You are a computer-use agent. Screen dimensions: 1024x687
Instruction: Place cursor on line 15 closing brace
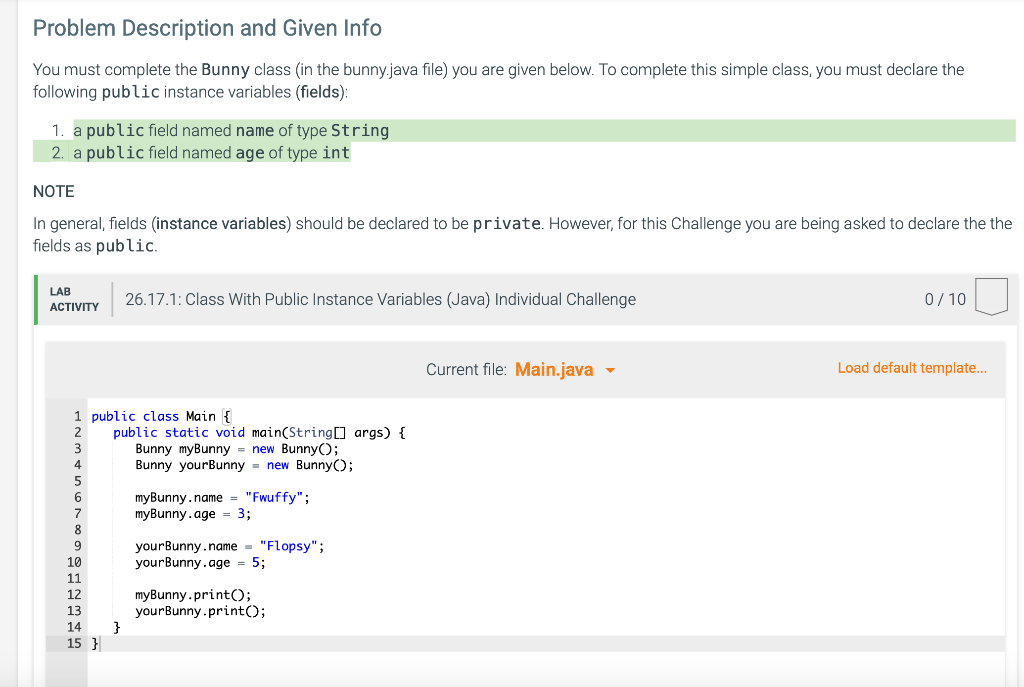[x=96, y=643]
